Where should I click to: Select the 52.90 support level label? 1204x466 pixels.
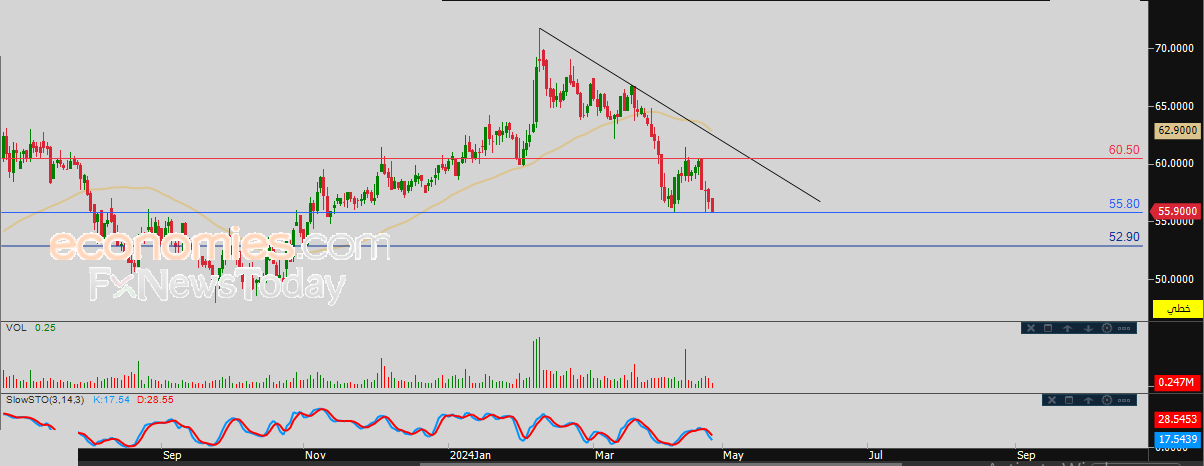[1124, 237]
